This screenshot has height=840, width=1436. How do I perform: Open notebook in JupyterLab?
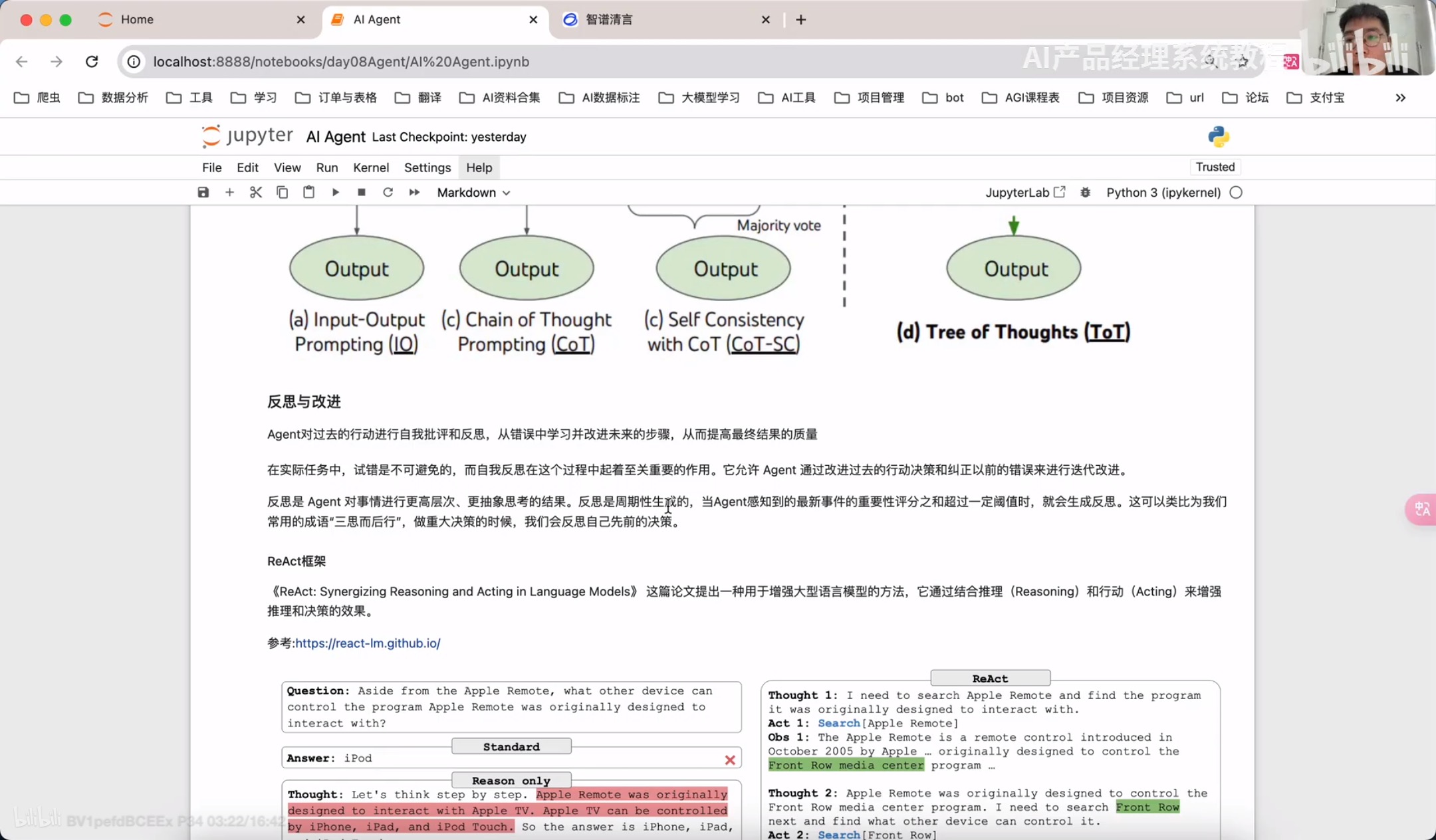point(1024,193)
